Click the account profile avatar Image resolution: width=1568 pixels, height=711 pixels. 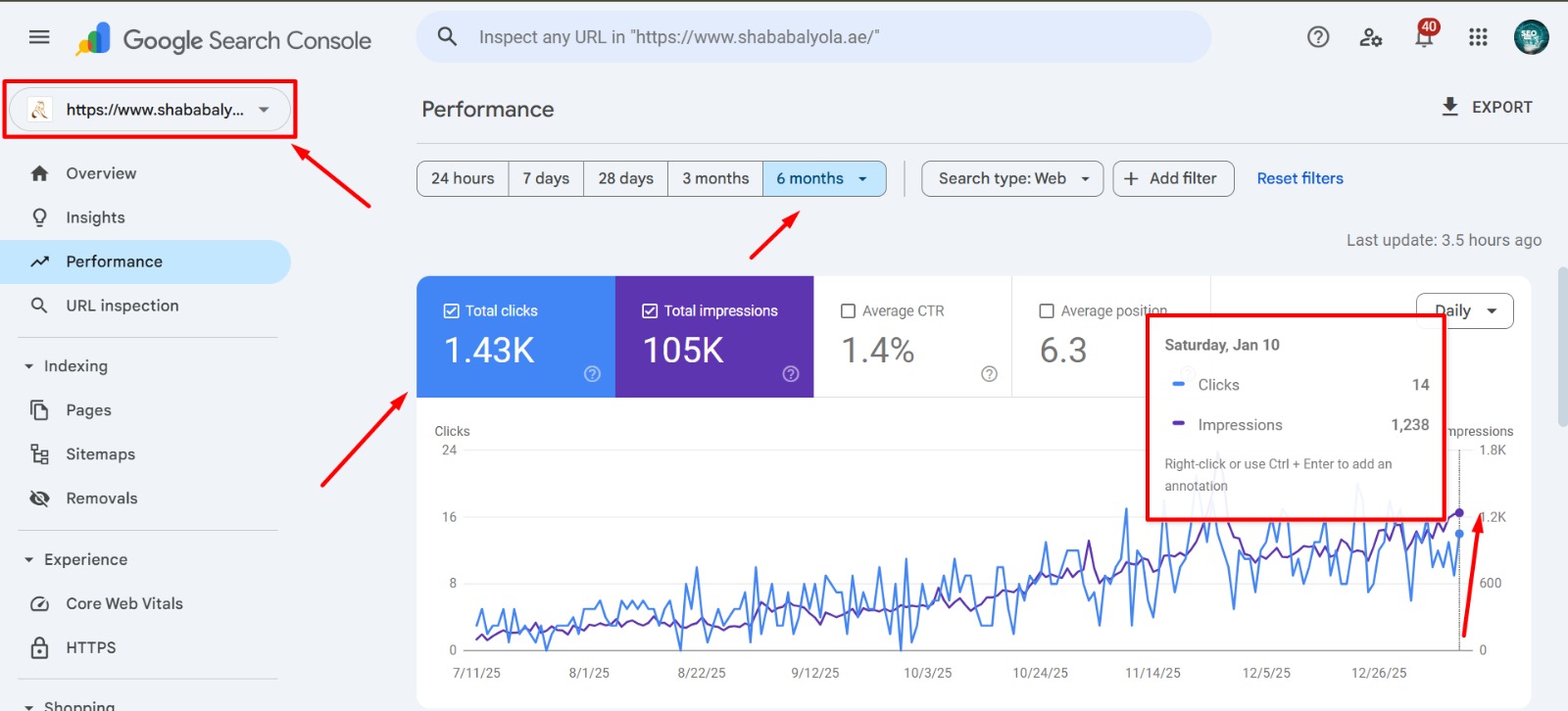tap(1531, 37)
